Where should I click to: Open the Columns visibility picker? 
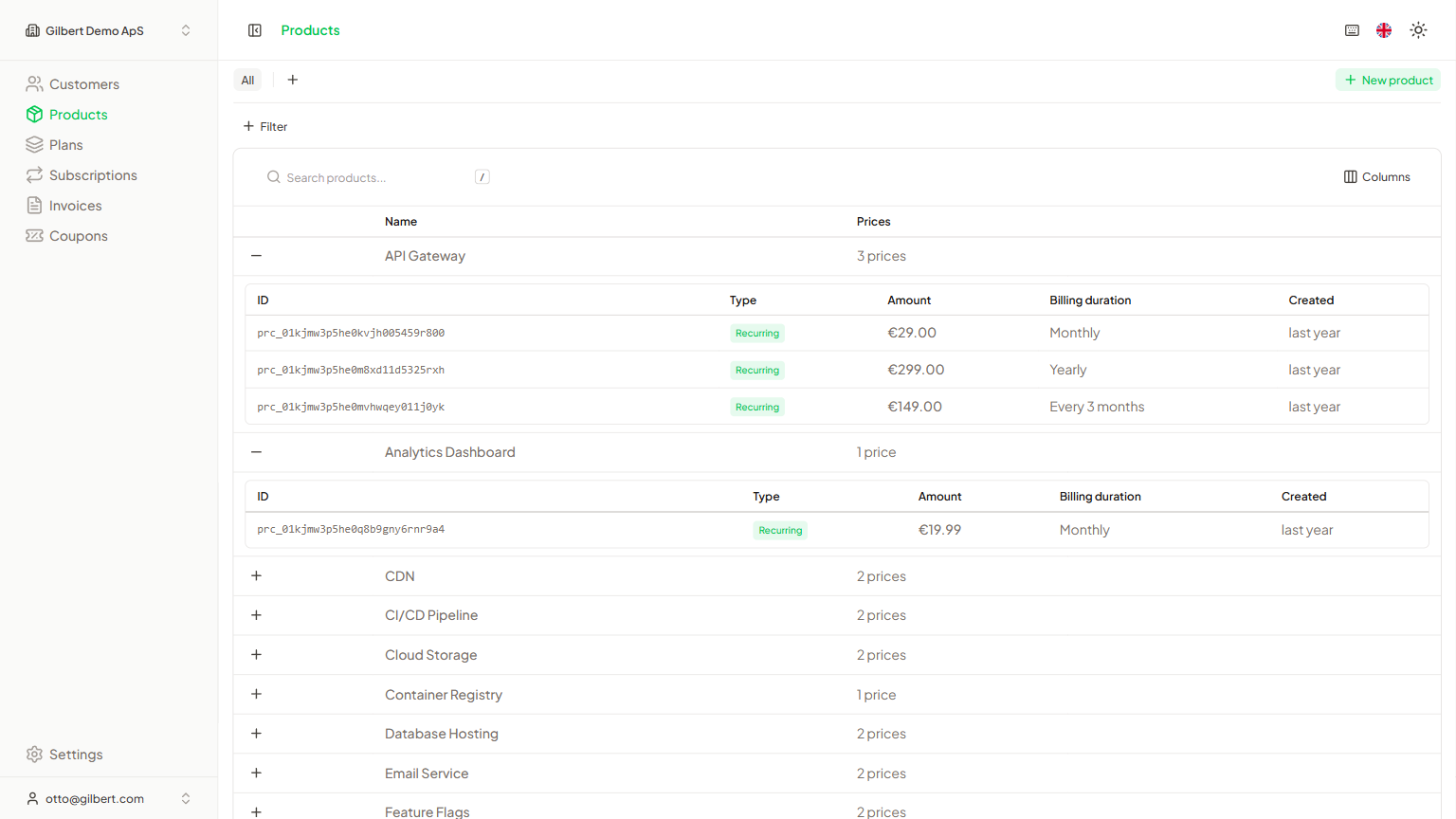[1376, 176]
